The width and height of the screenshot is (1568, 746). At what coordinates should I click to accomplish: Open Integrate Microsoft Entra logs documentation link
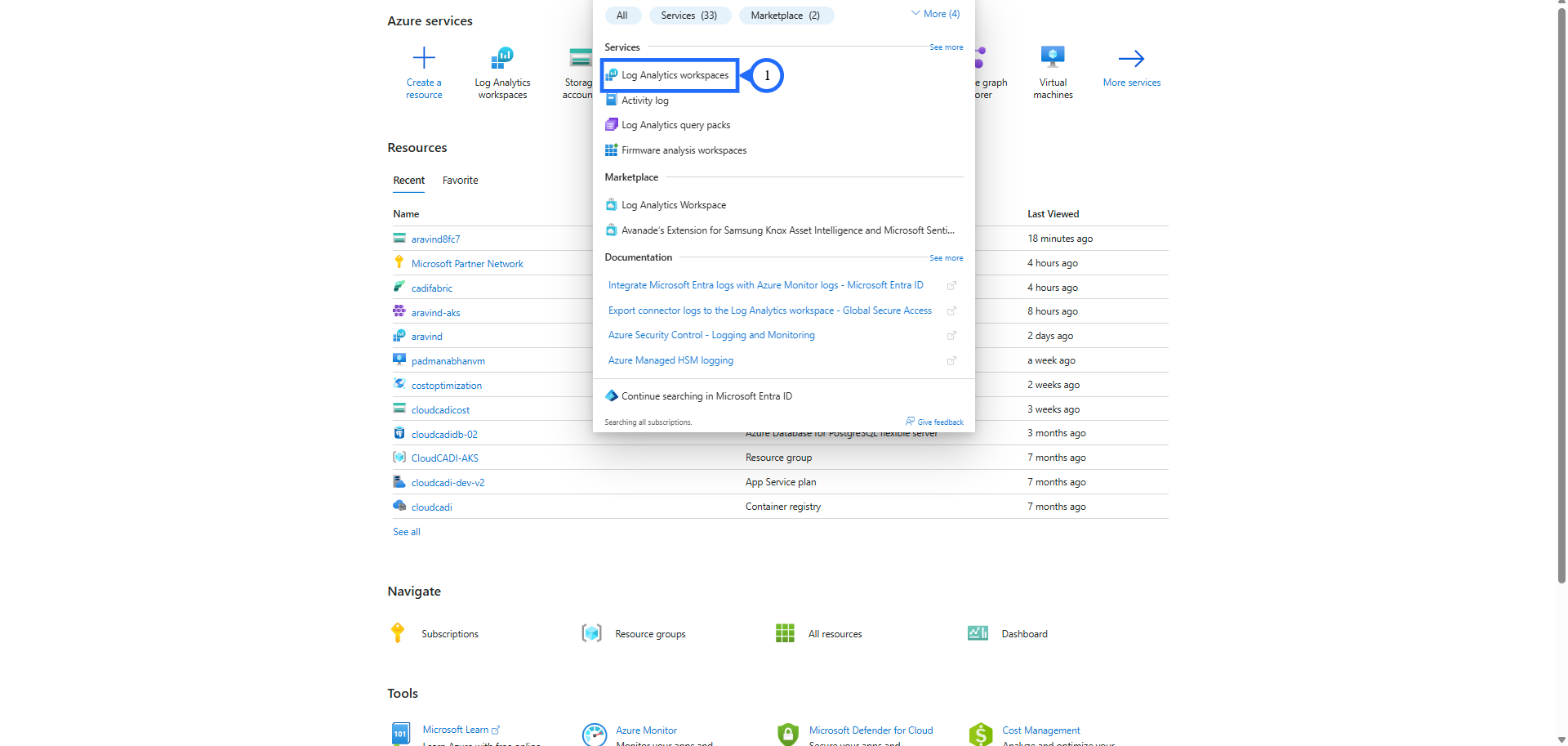click(x=766, y=285)
